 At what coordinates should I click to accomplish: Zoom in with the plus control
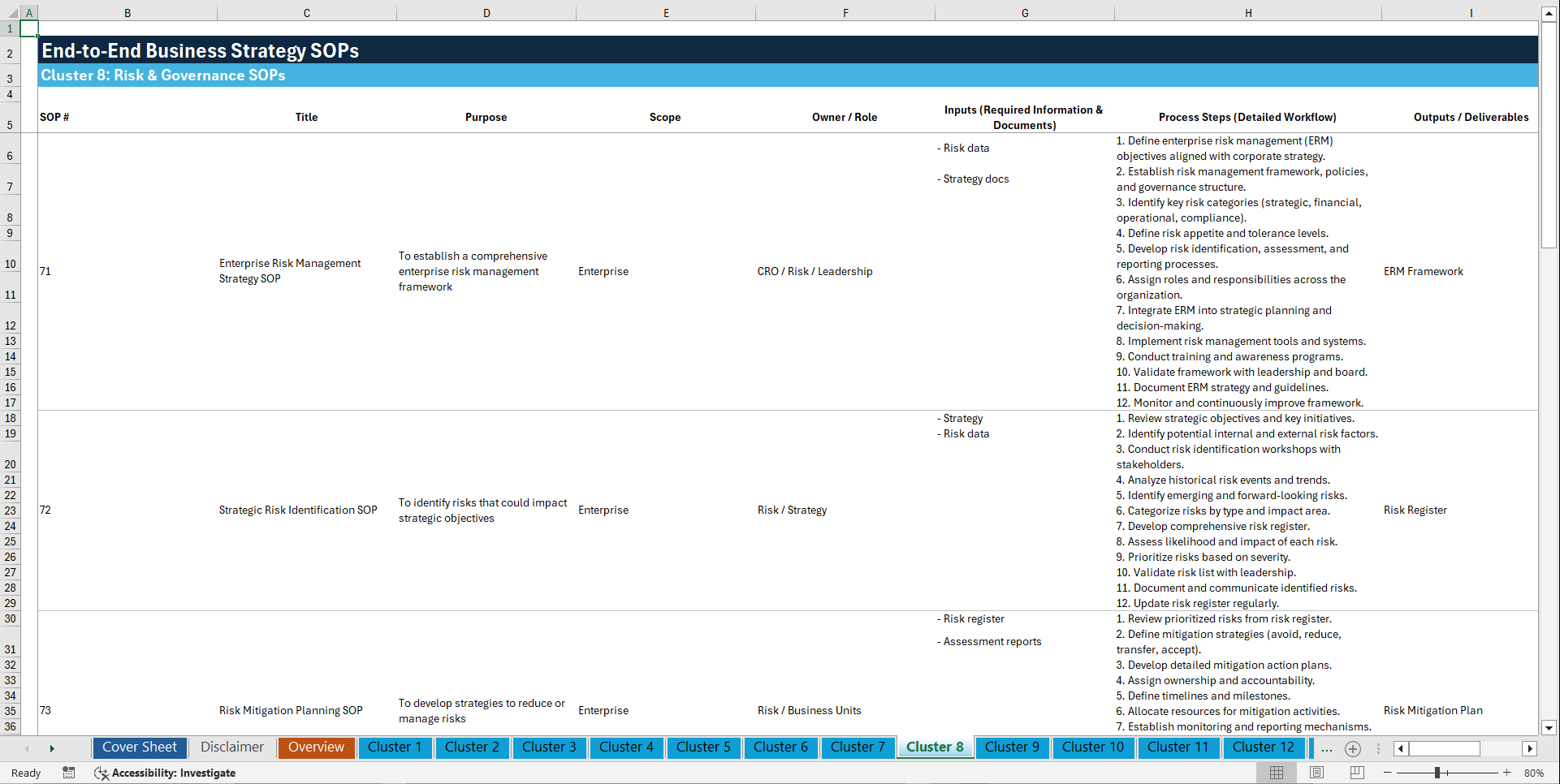point(1508,773)
